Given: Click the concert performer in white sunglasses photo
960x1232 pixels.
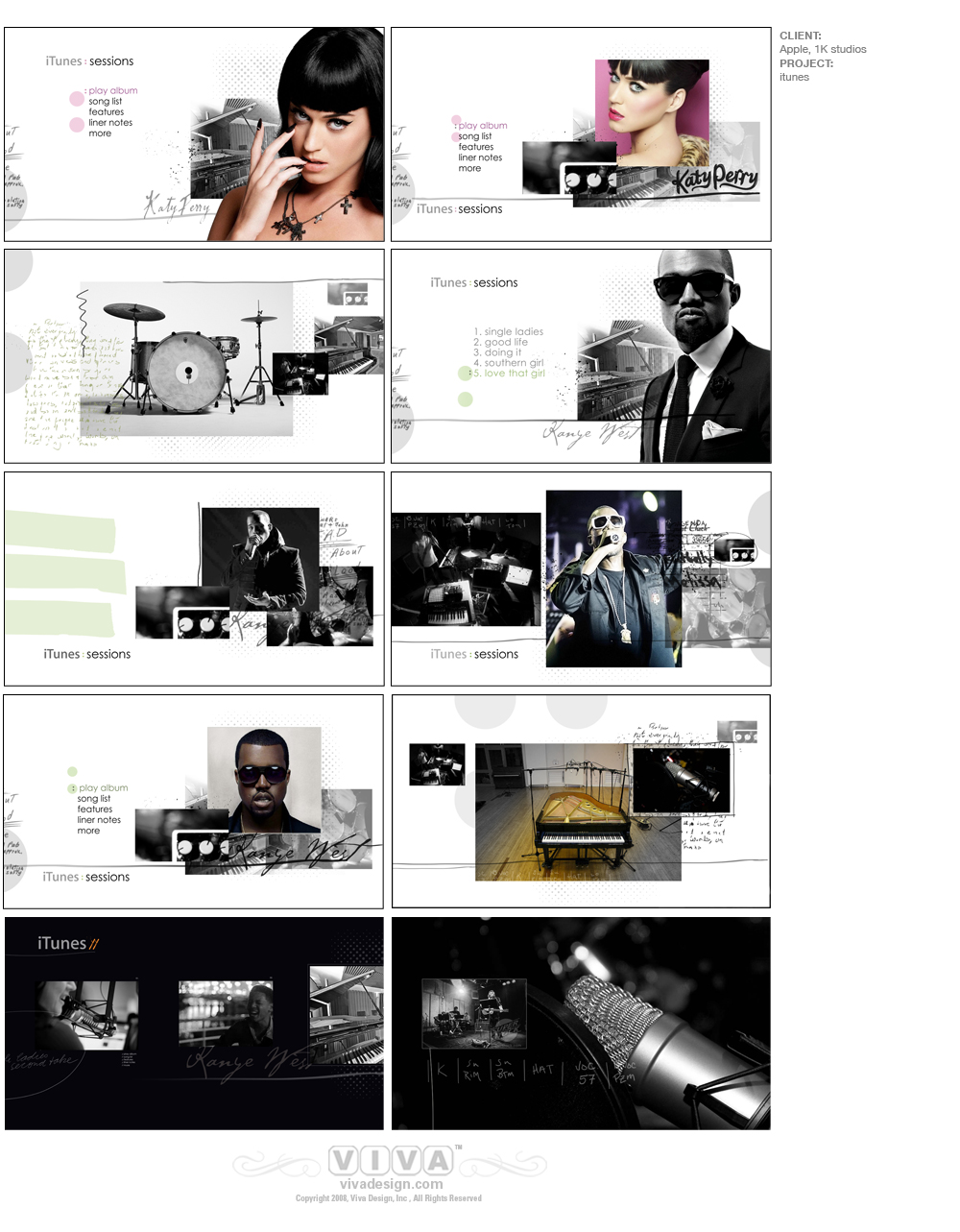Looking at the screenshot, I should (x=613, y=579).
